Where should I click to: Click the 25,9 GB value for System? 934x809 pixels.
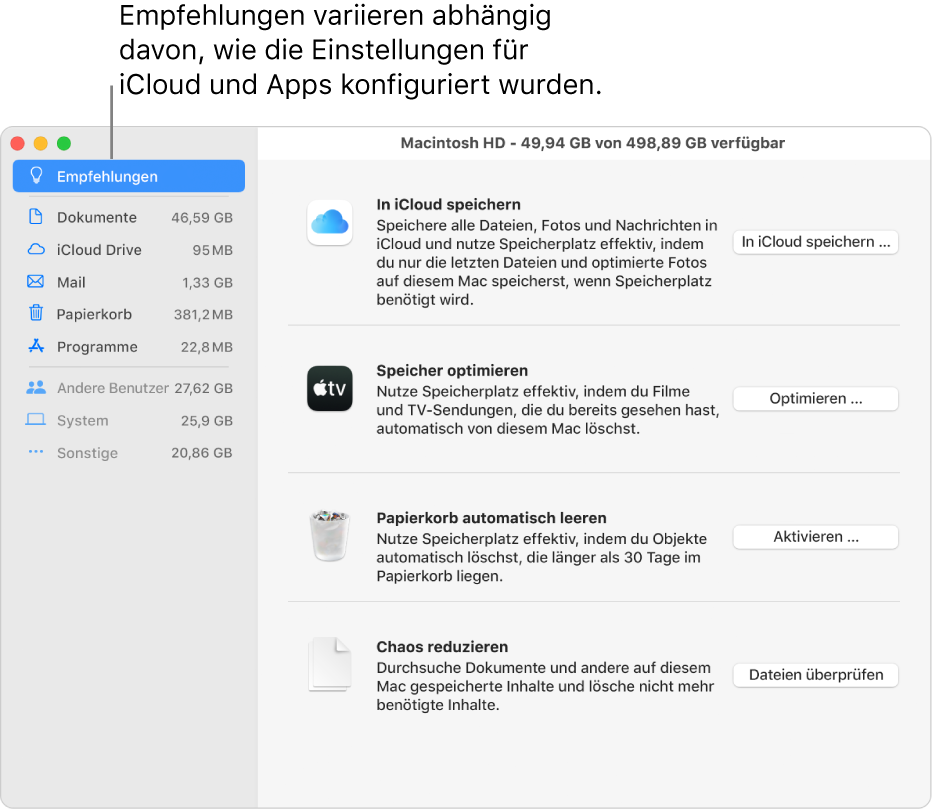point(207,421)
